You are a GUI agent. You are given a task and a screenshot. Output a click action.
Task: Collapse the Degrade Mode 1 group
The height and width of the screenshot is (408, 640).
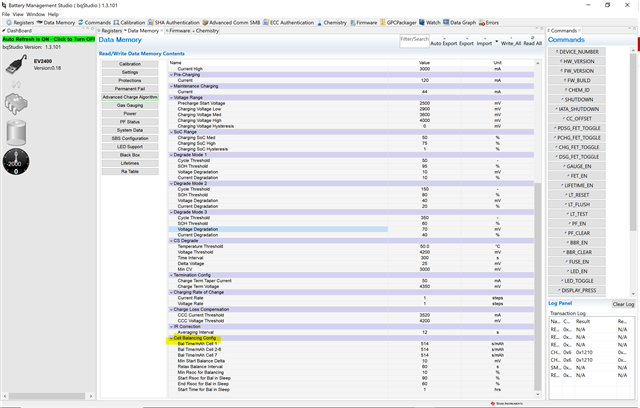[171, 155]
